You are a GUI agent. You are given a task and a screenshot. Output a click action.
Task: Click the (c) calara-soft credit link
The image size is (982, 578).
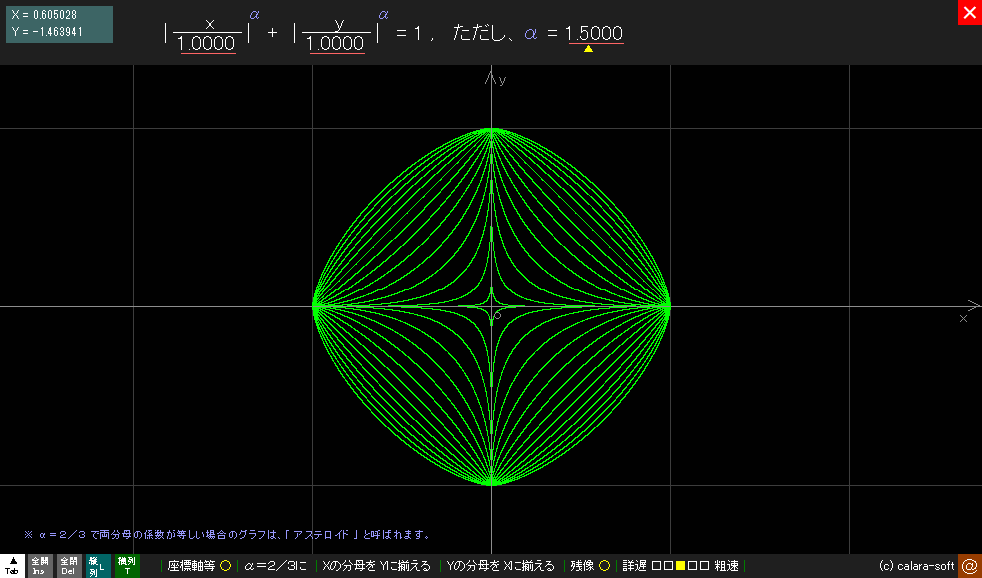click(916, 566)
